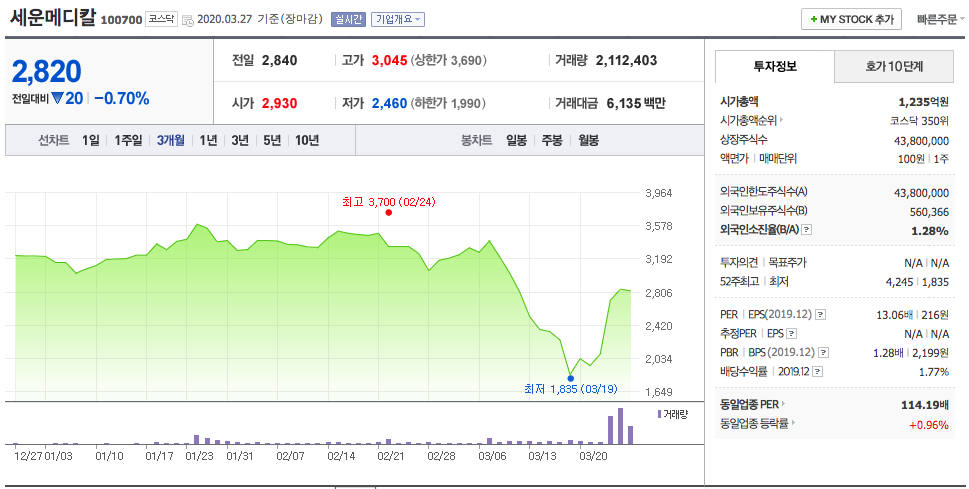Click the 시가총액 value 1,235억원

923,102
